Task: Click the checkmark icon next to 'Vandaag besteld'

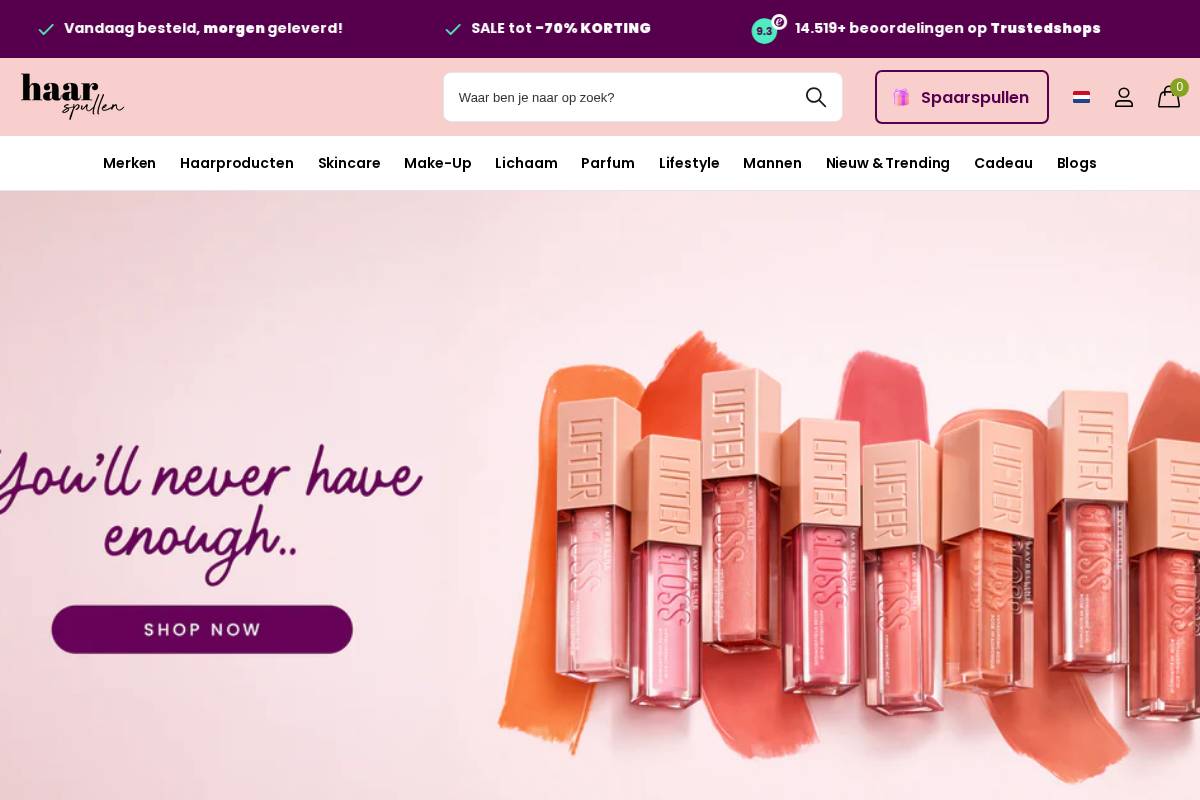Action: pos(46,29)
